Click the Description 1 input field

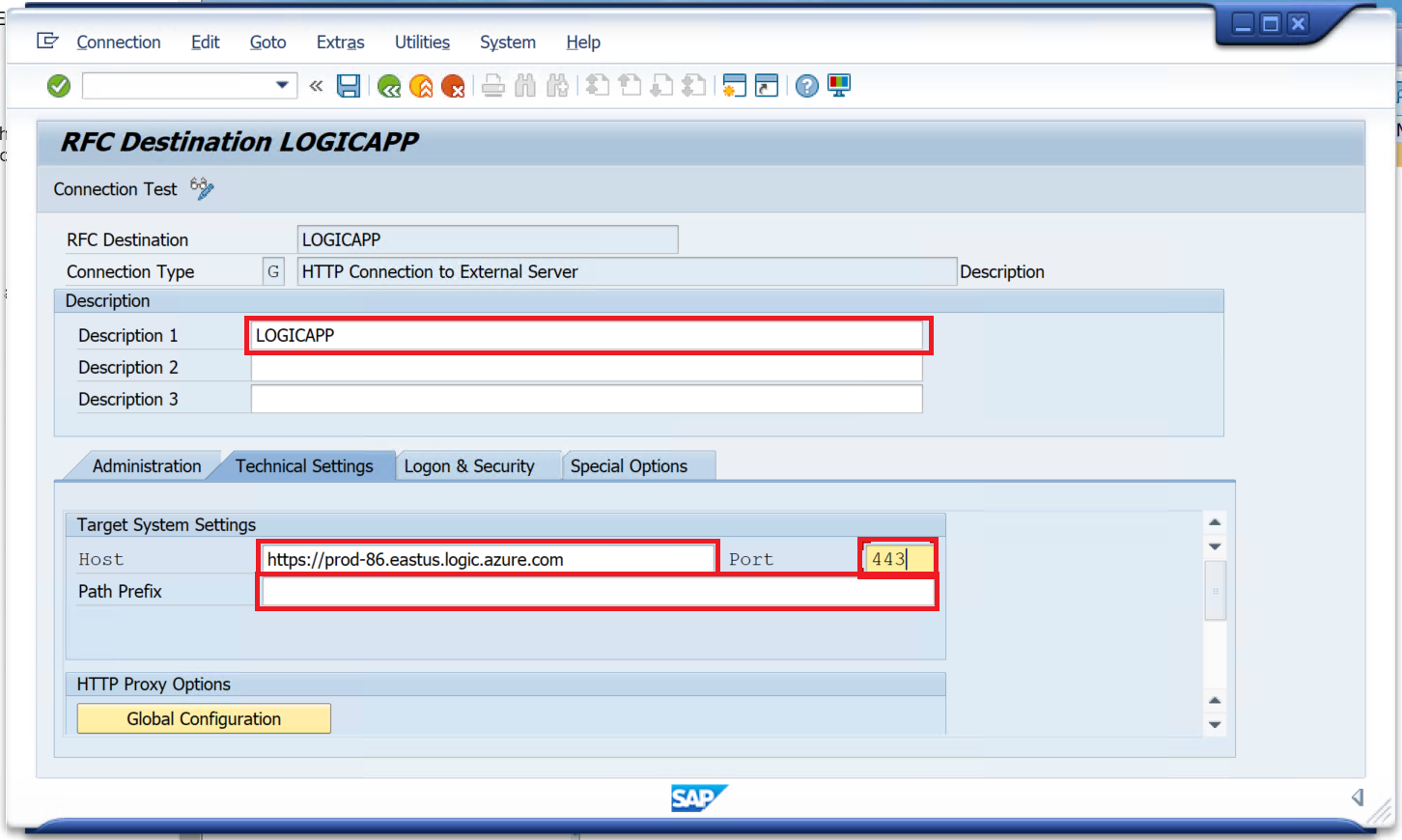587,335
